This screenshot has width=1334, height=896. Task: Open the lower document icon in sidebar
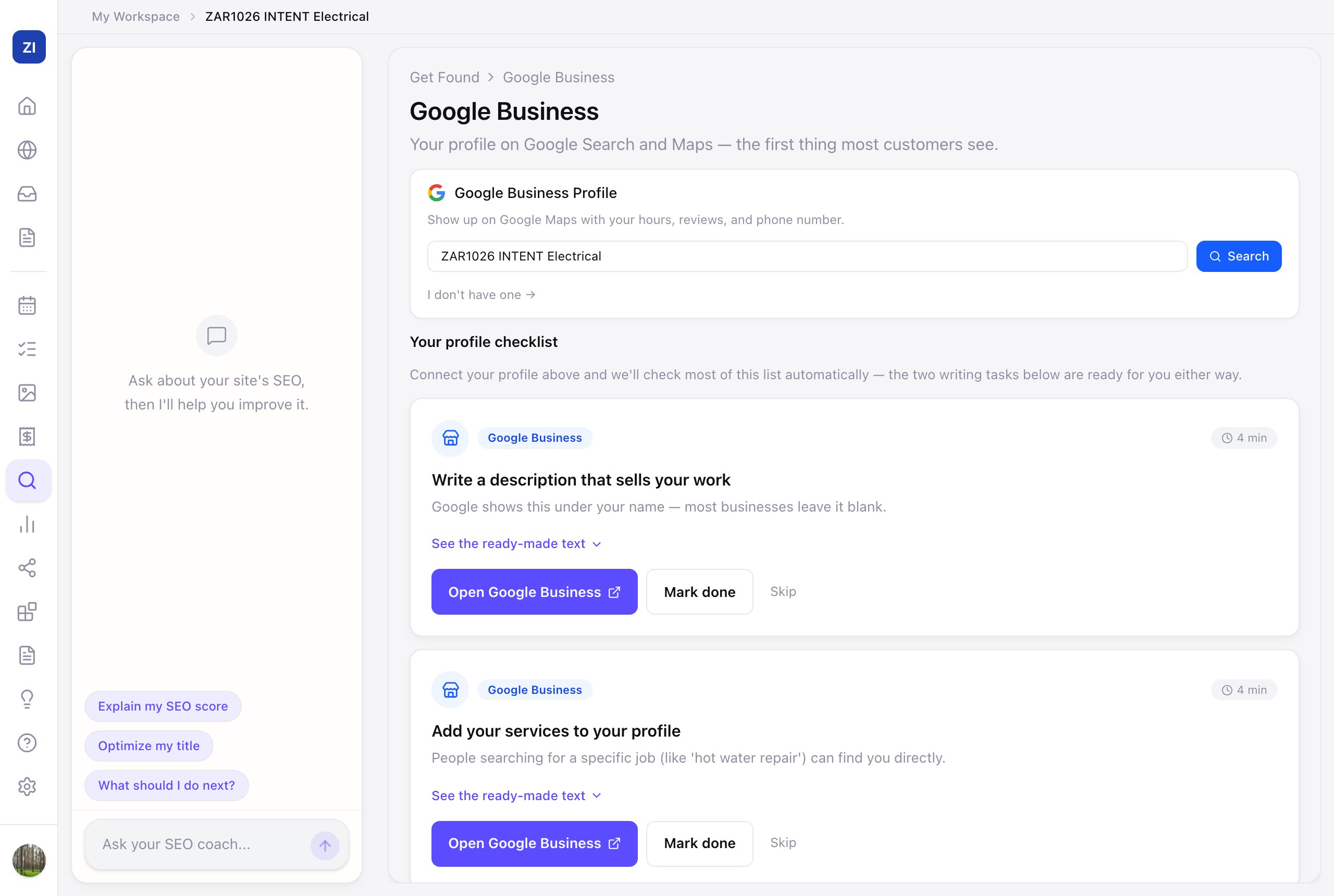tap(27, 655)
